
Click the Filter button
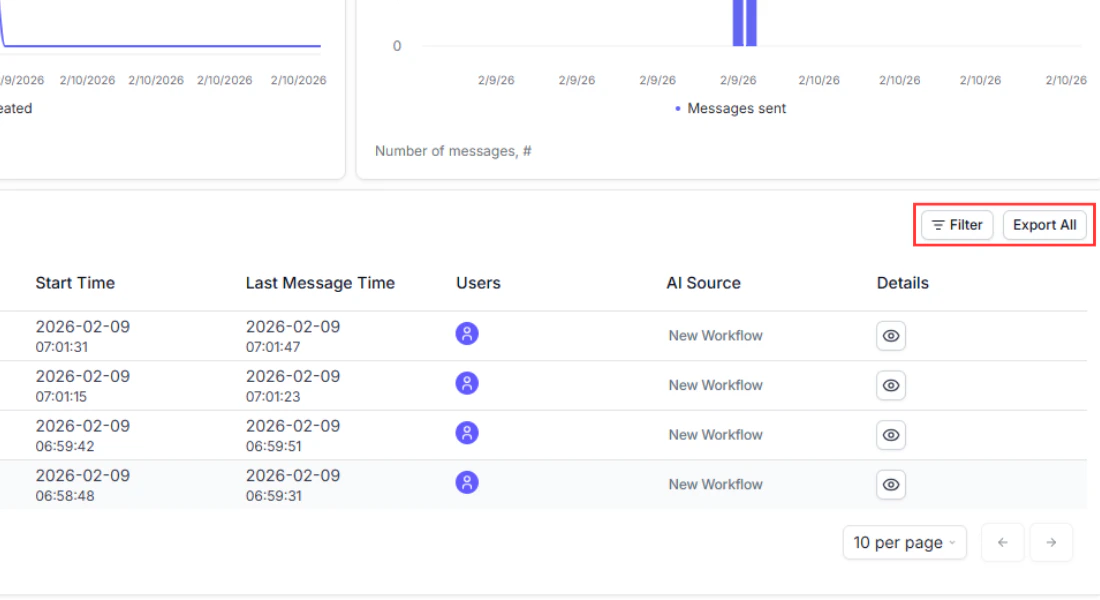[x=956, y=225]
